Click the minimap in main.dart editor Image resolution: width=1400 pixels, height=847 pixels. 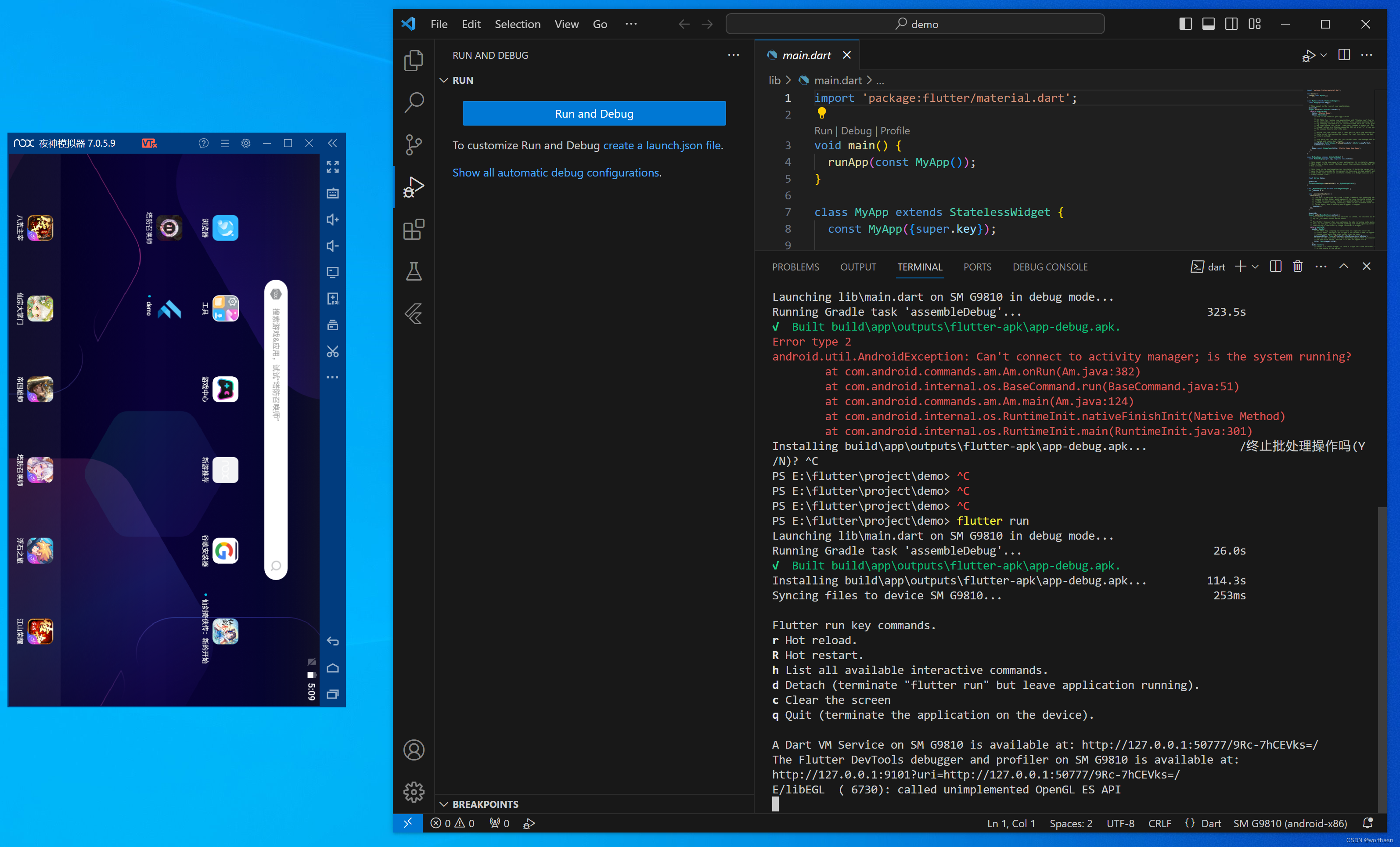[x=1340, y=169]
